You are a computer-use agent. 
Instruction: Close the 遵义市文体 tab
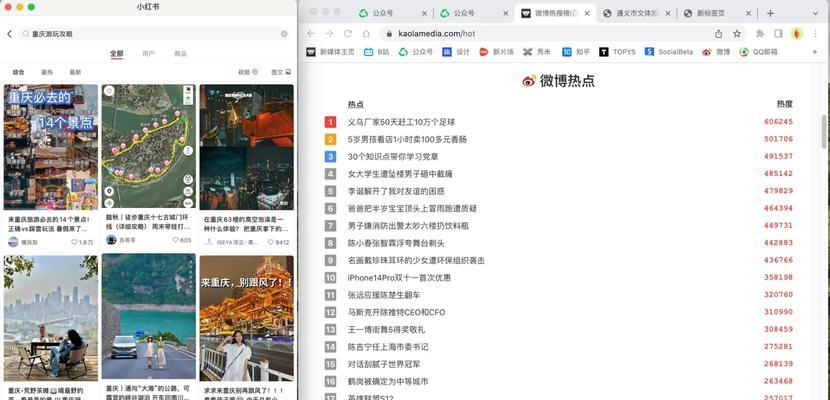[x=668, y=14]
